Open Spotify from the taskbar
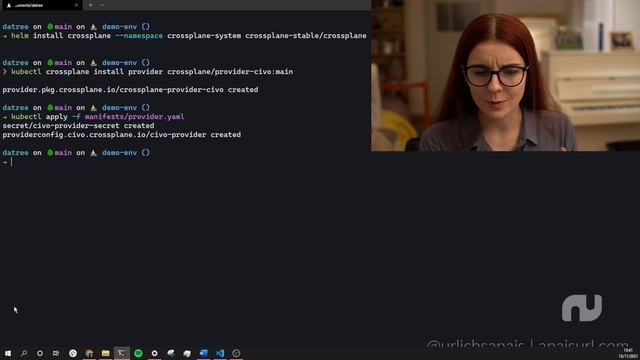Screen dimensions: 640x360 click(138, 353)
